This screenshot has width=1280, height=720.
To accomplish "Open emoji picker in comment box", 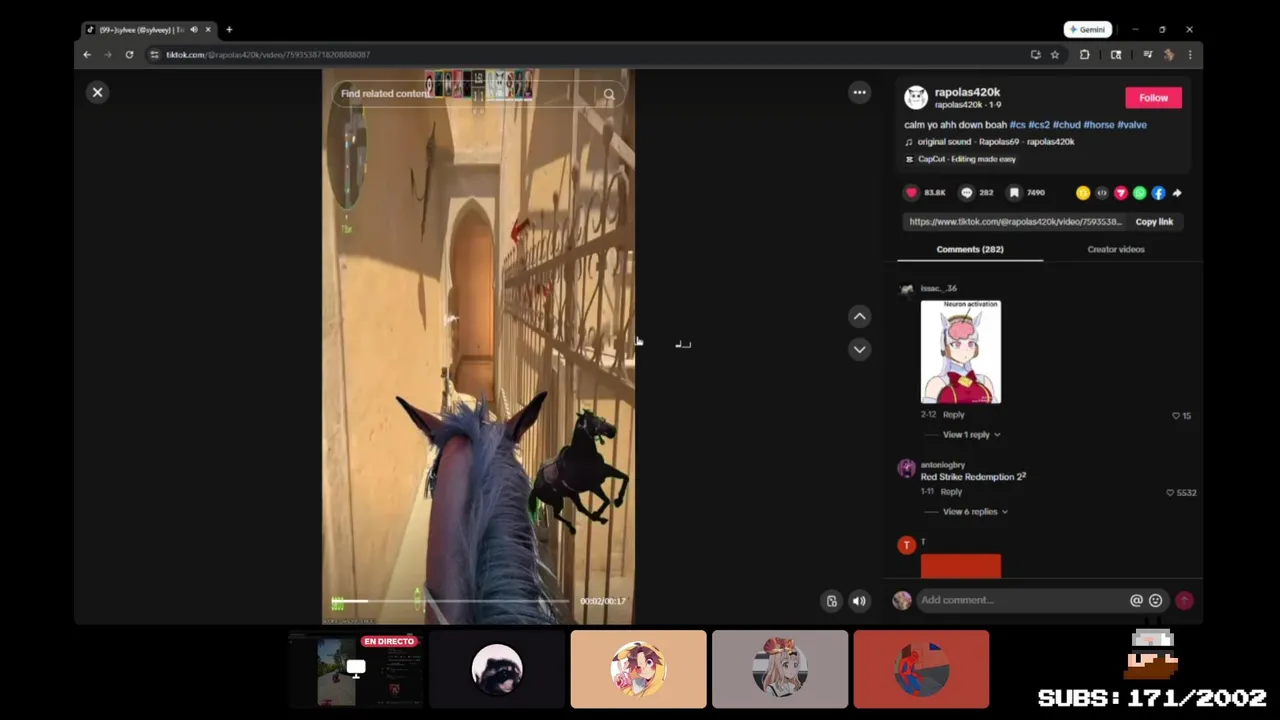I will pos(1155,600).
